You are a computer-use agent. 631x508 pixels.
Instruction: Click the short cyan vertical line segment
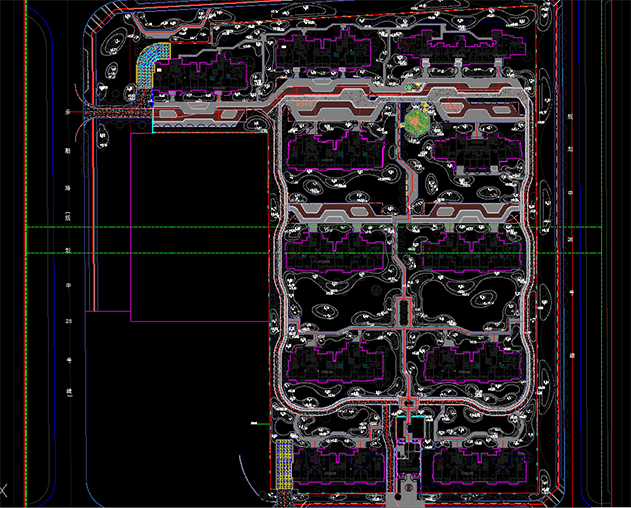(x=153, y=125)
